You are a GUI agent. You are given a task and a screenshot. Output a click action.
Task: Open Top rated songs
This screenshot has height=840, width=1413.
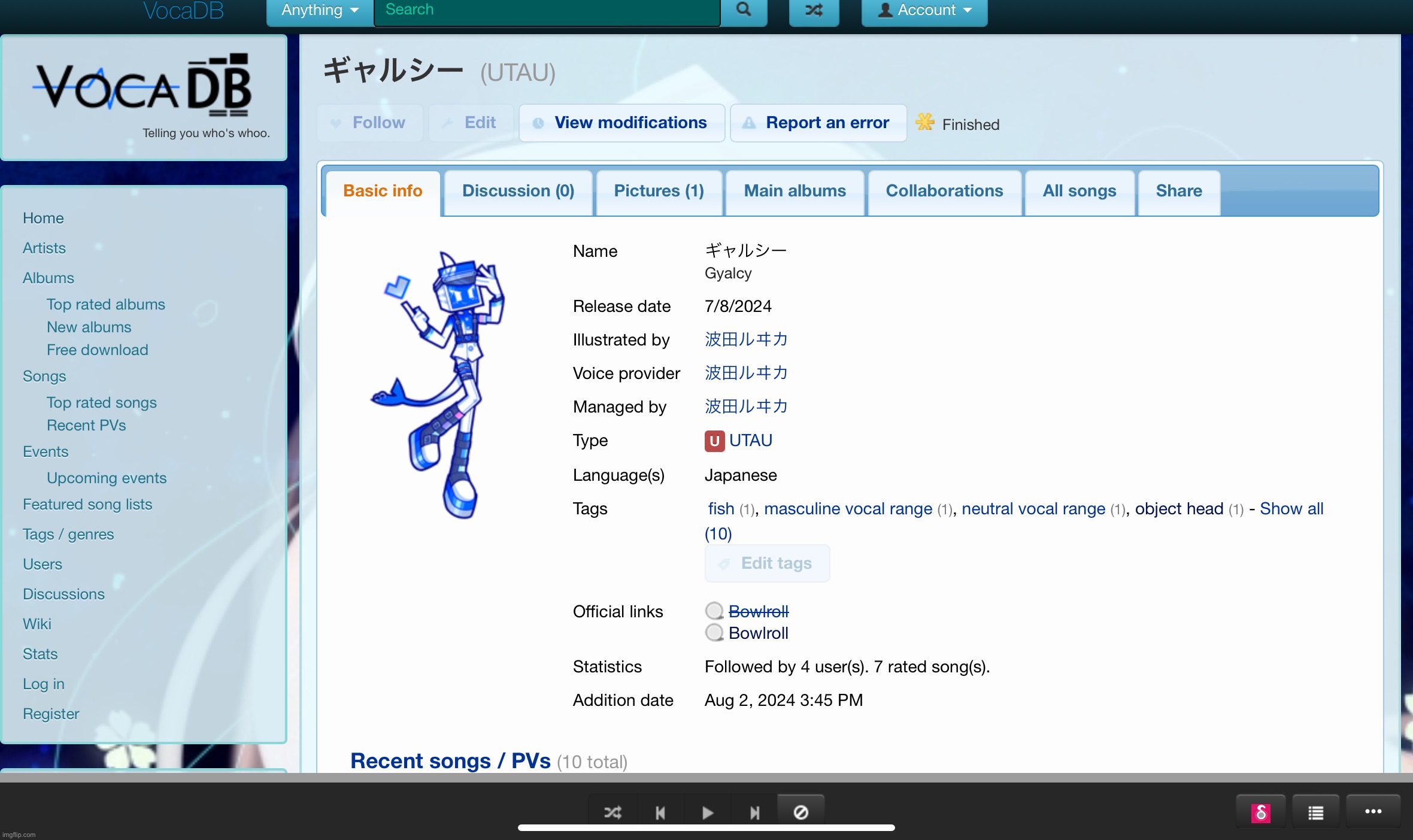click(x=102, y=402)
